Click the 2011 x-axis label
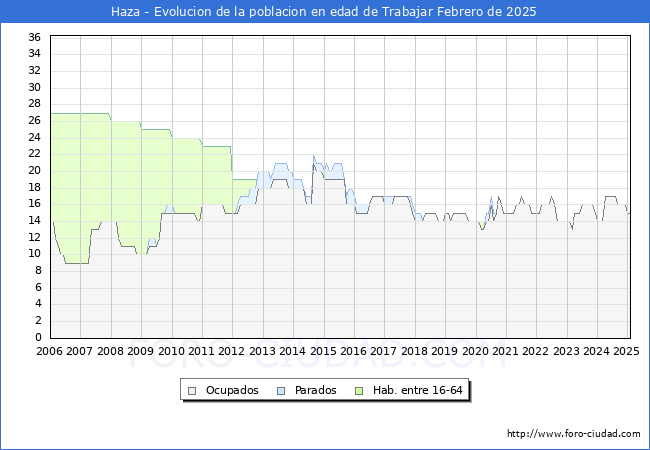This screenshot has height=450, width=650. click(x=201, y=351)
